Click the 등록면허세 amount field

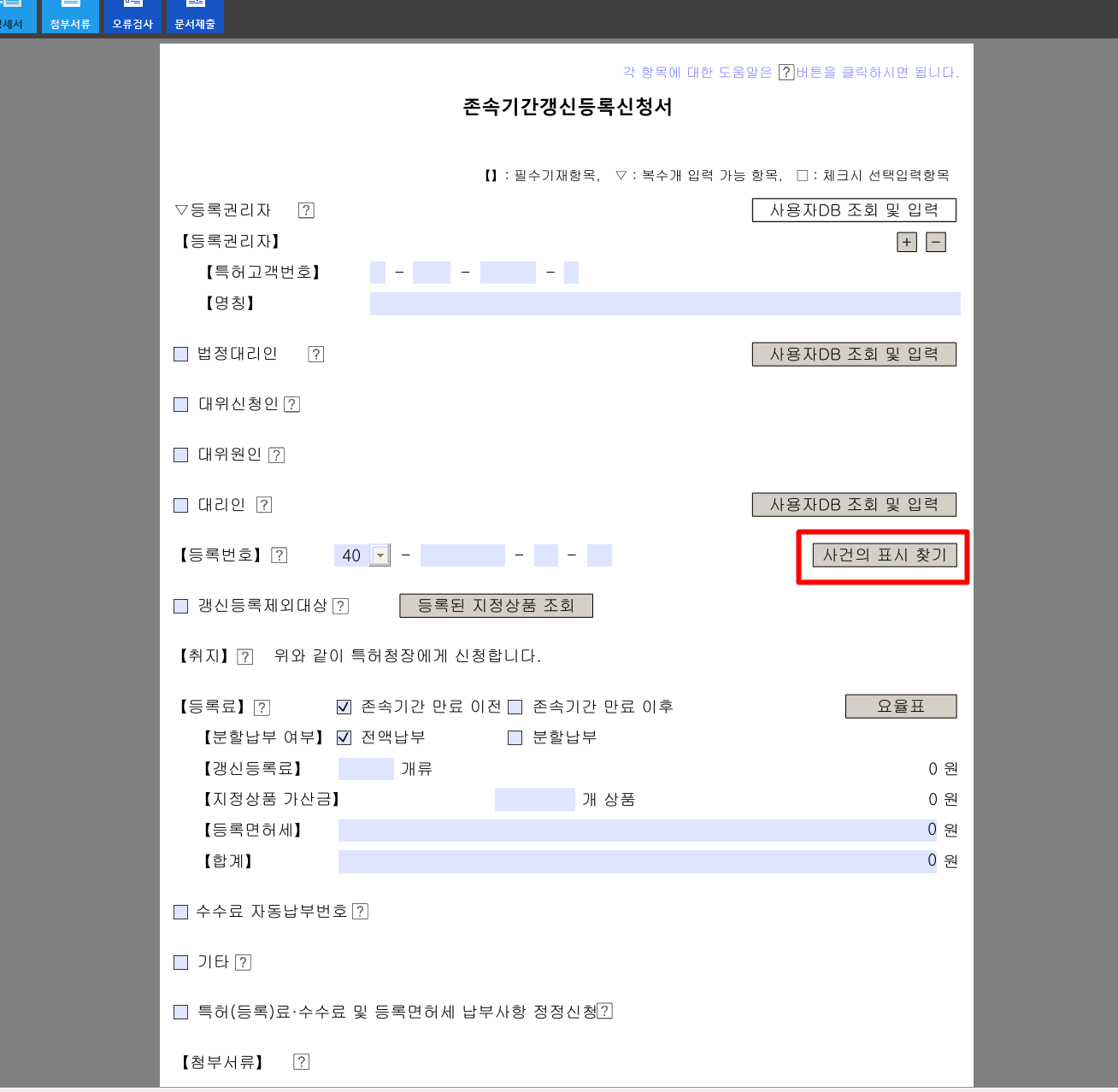click(638, 830)
